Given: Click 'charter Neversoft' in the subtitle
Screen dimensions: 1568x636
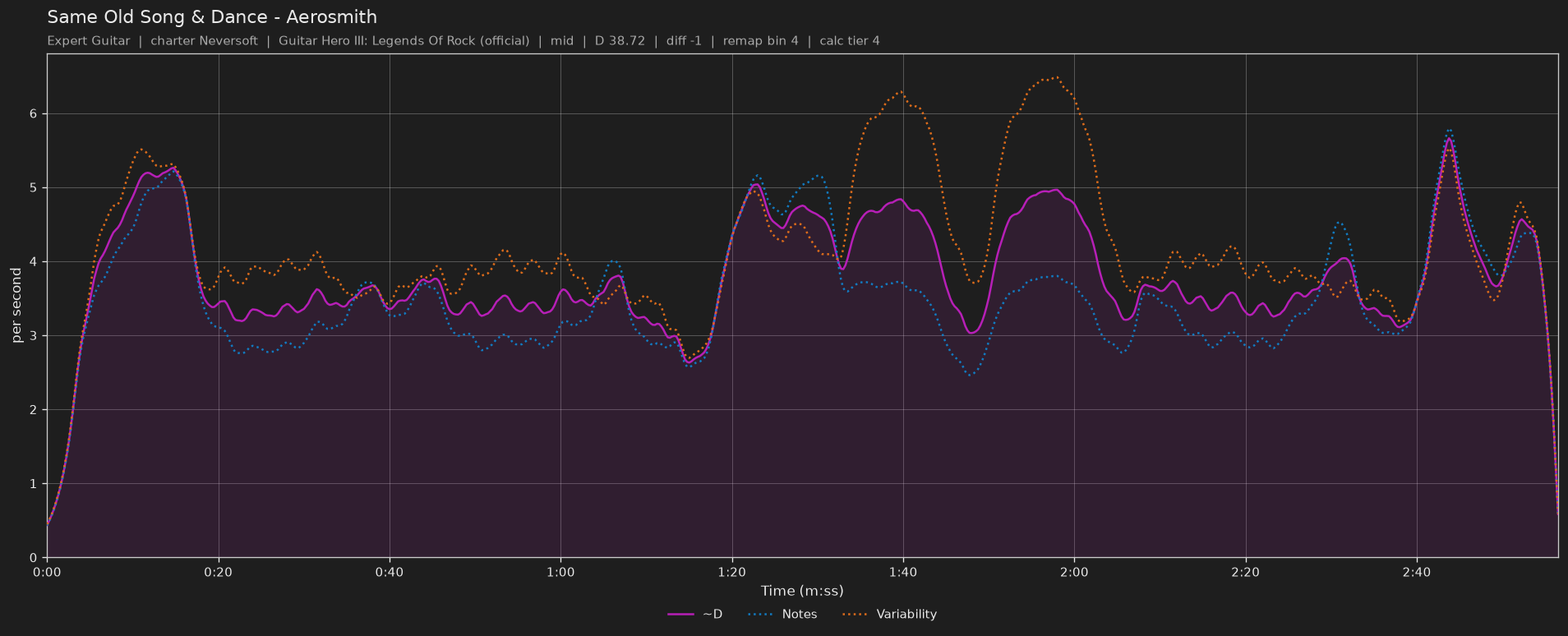Looking at the screenshot, I should pos(204,41).
